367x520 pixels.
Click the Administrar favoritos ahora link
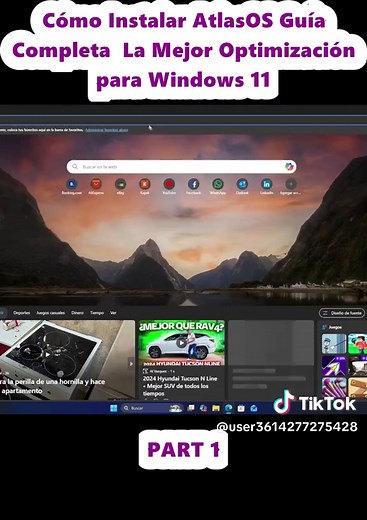(106, 130)
